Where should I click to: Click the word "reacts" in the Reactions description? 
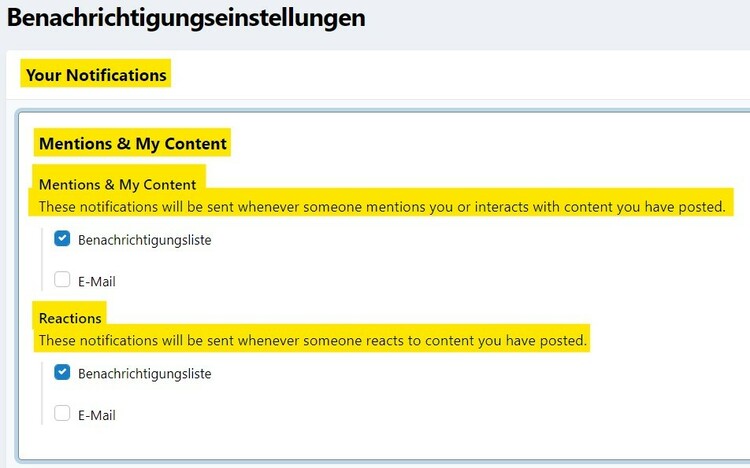[384, 341]
